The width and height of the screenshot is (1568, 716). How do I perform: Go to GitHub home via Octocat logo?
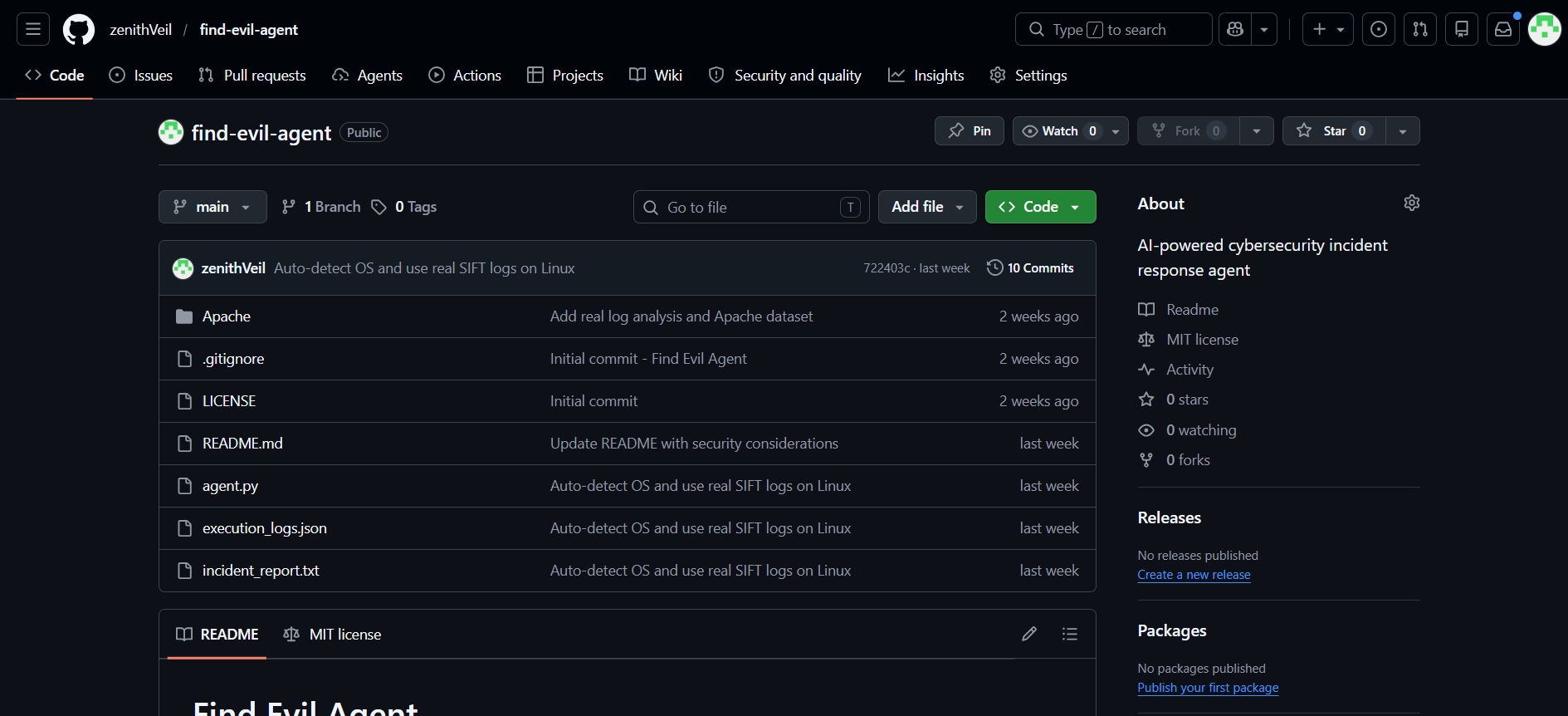click(79, 29)
